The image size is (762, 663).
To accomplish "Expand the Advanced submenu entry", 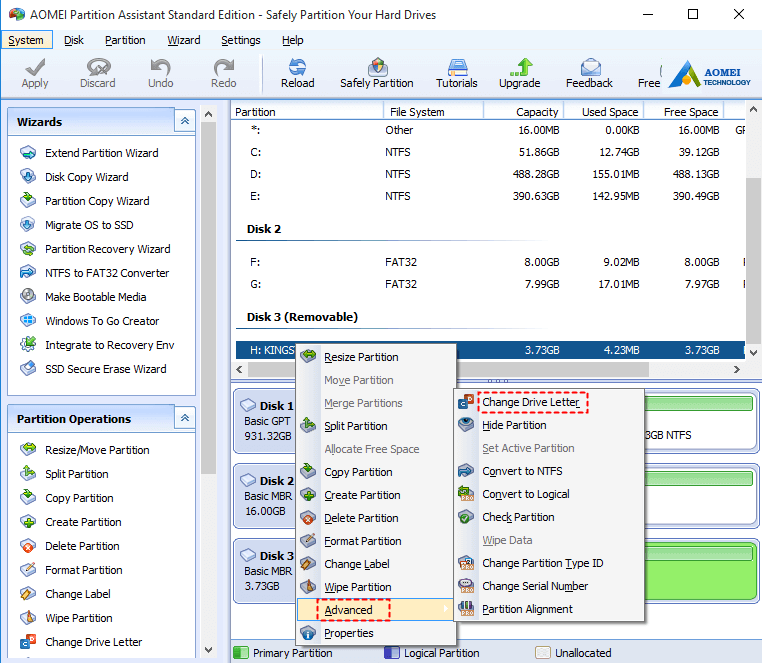I will (x=348, y=610).
